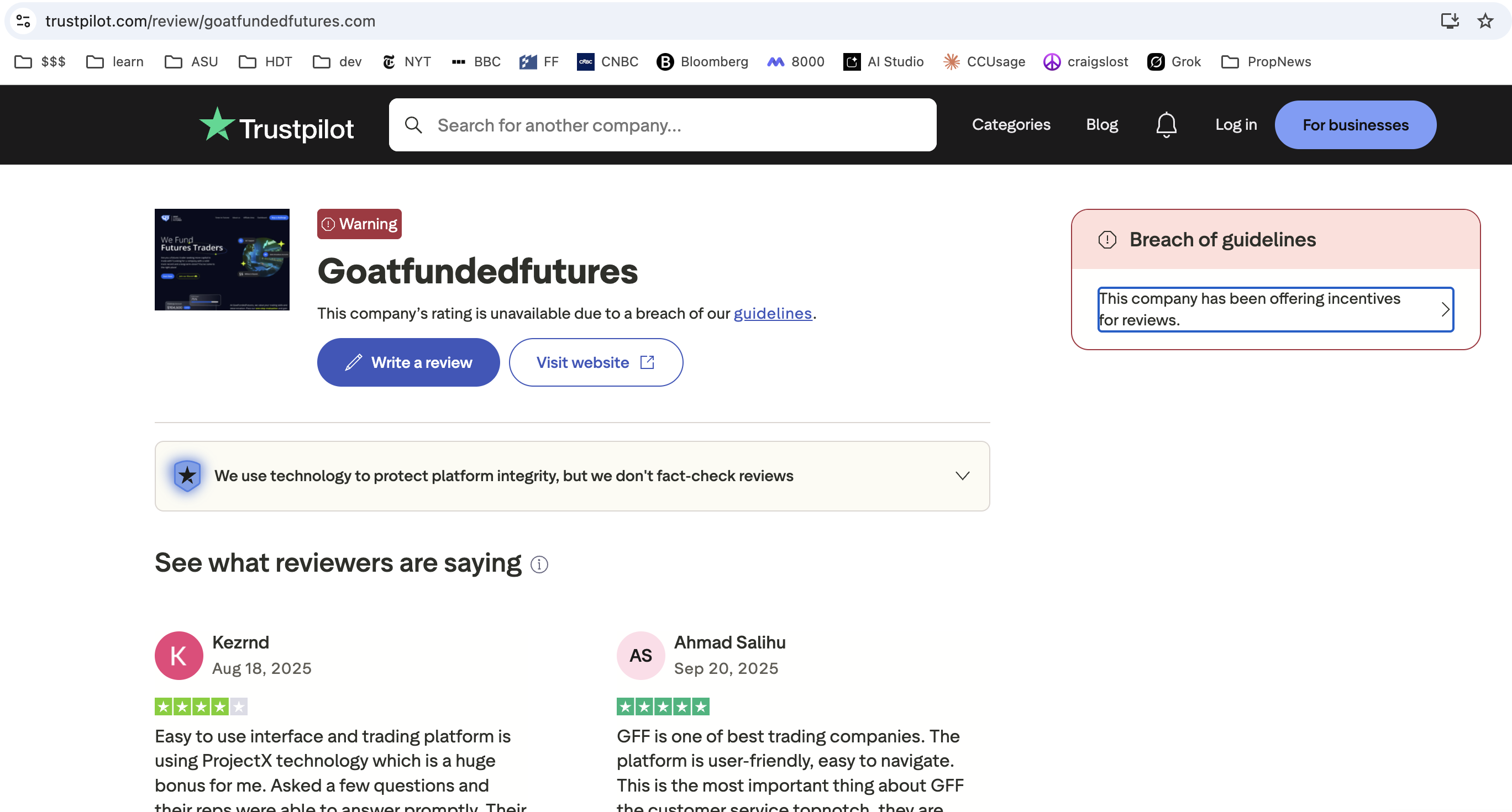
Task: Open the Bloomberg bookmark
Action: 702,61
